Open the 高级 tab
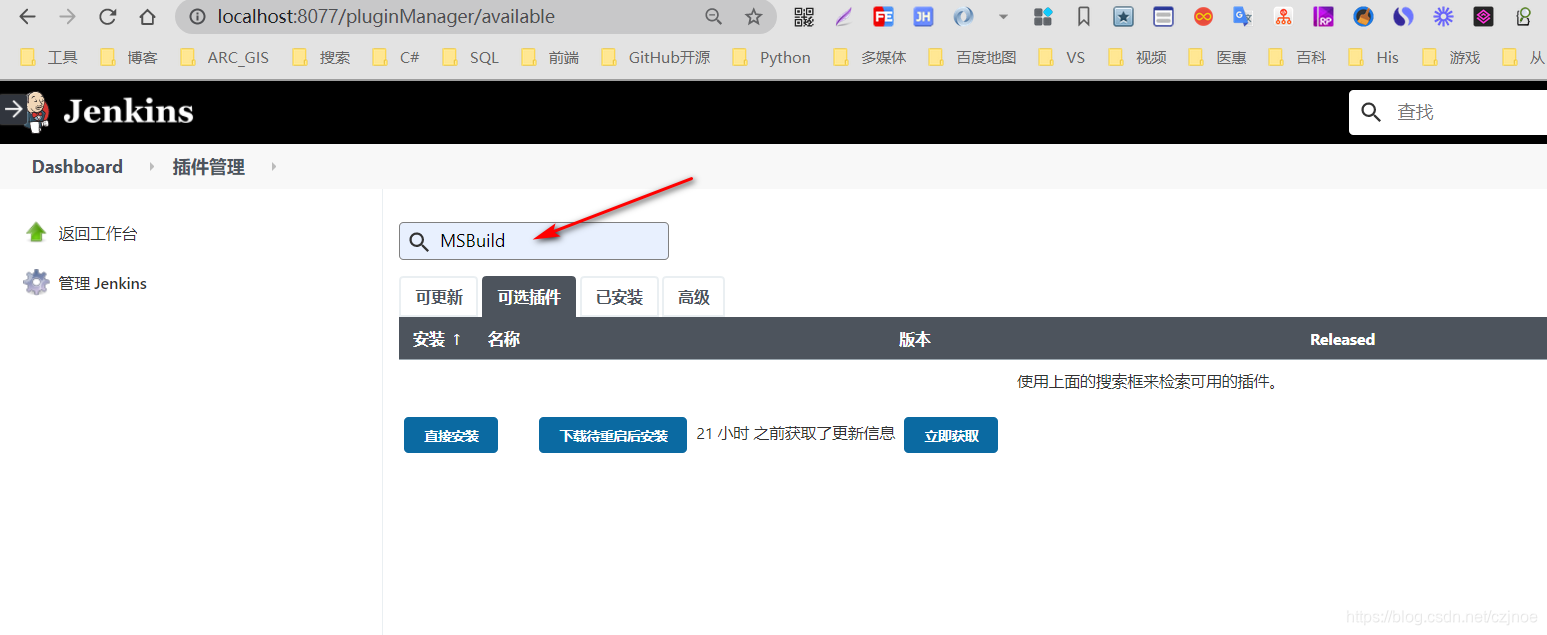The image size is (1547, 635). pyautogui.click(x=693, y=296)
